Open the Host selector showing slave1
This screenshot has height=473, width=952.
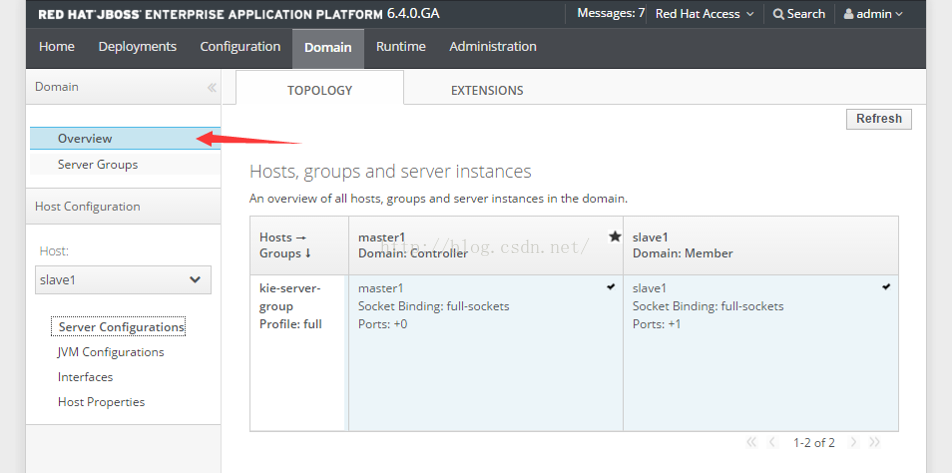tap(123, 280)
